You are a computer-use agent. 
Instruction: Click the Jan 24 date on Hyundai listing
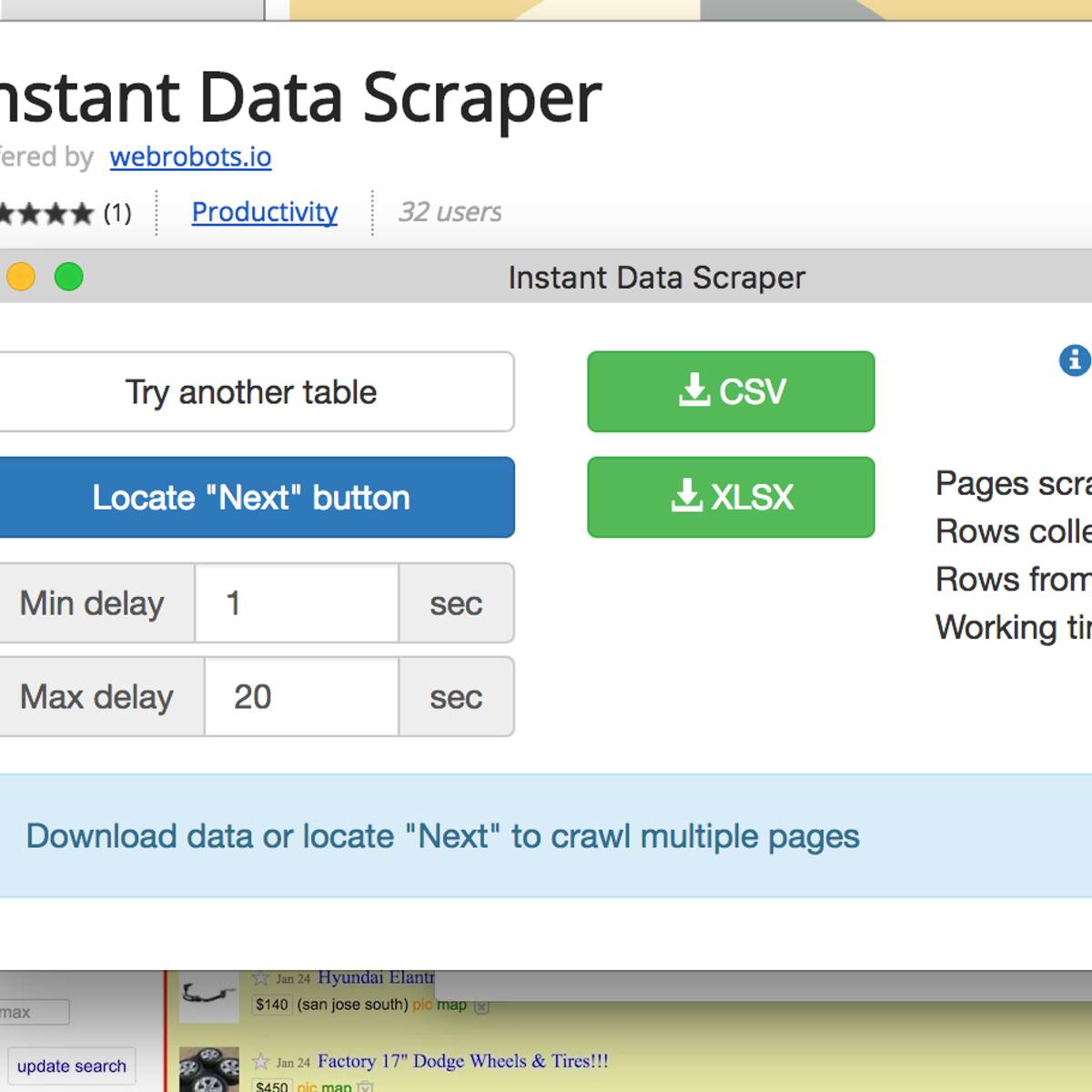tap(293, 979)
